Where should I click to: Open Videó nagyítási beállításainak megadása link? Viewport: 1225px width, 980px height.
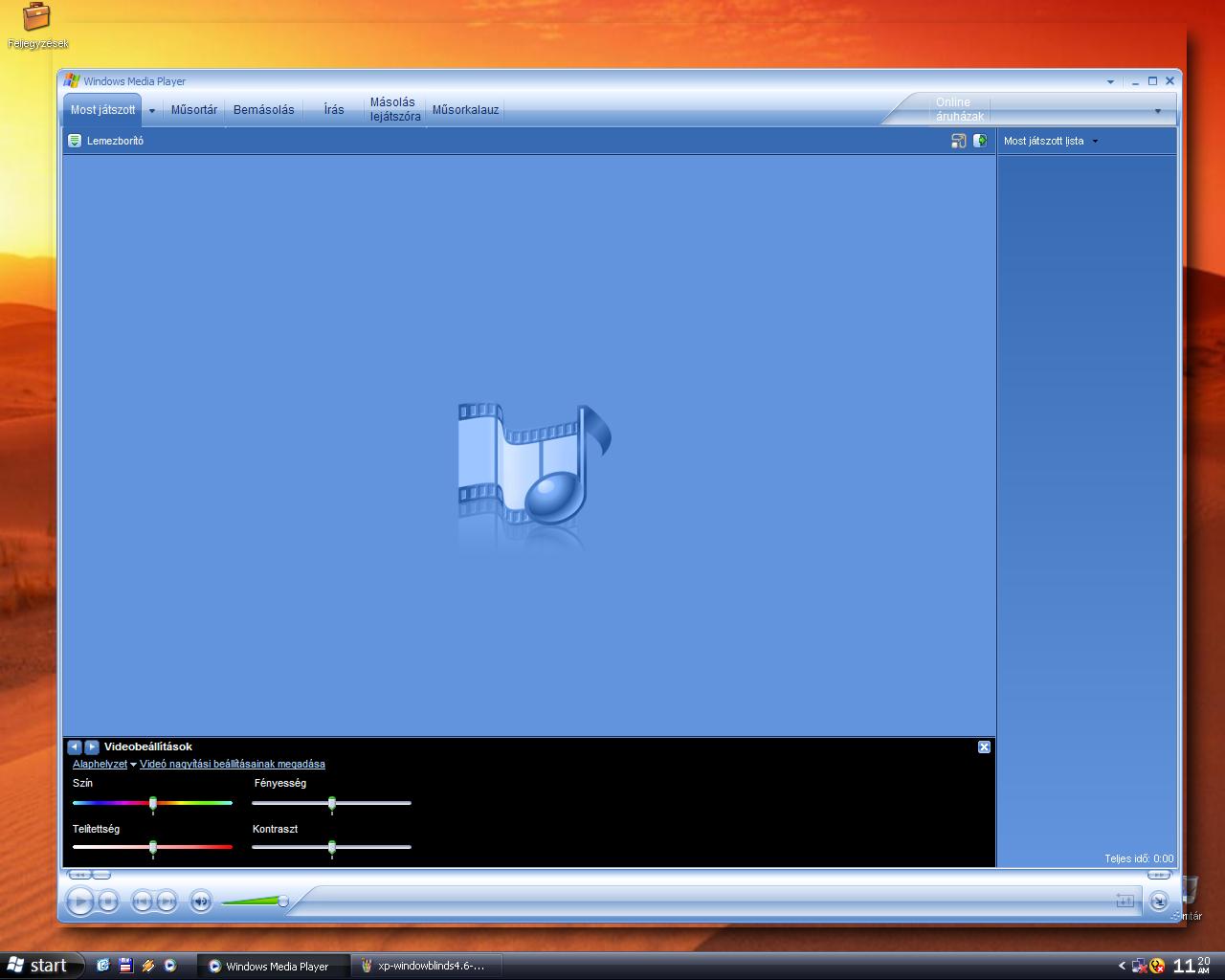[x=233, y=764]
